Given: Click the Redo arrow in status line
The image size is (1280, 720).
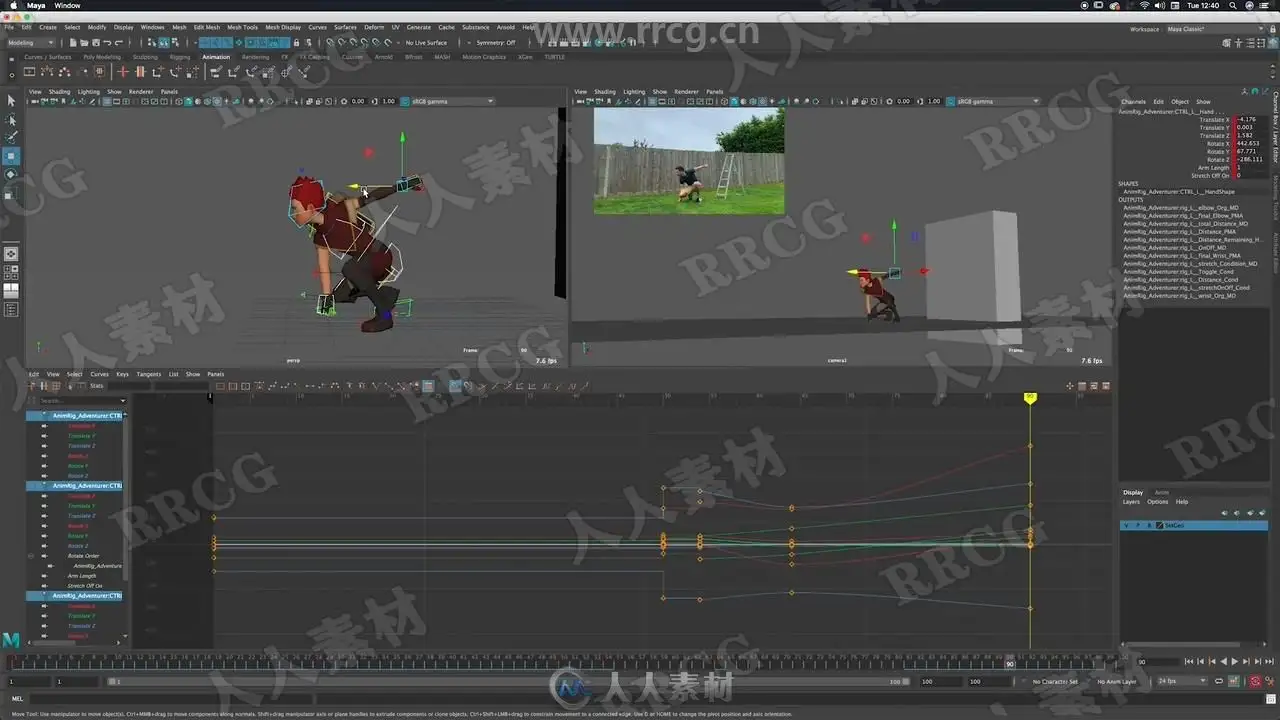Looking at the screenshot, I should coord(120,43).
